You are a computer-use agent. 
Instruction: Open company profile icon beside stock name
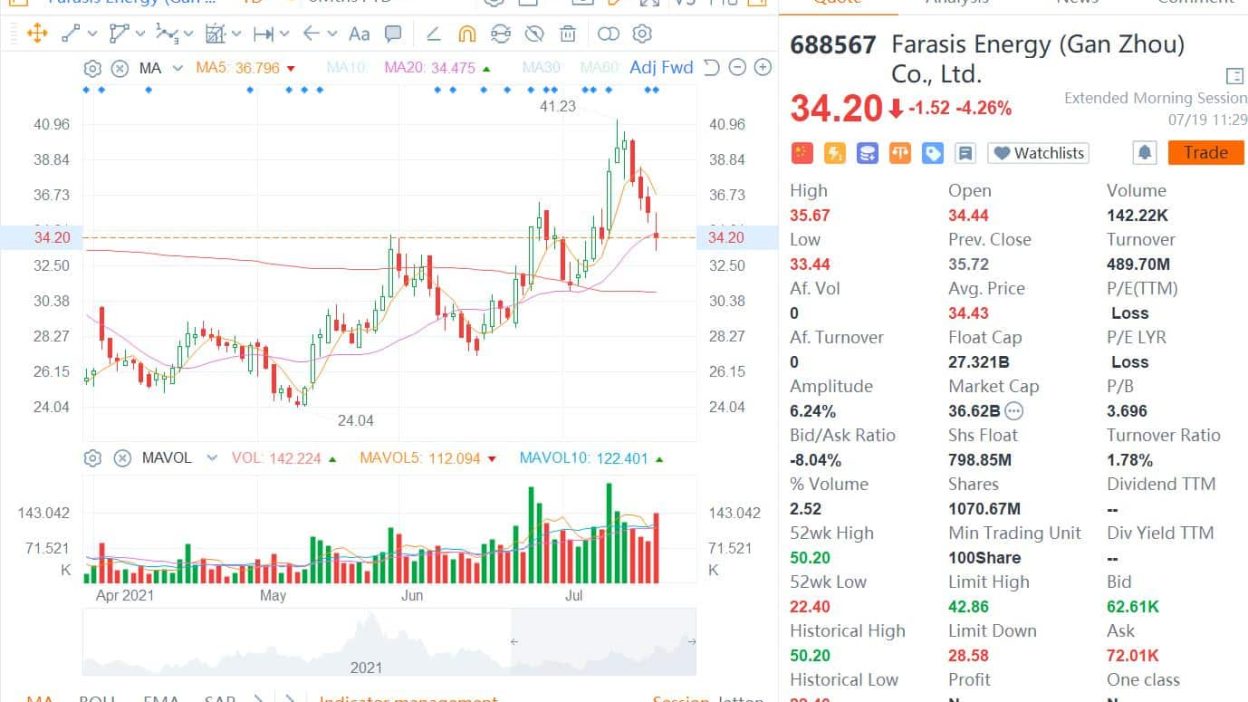(x=1234, y=76)
